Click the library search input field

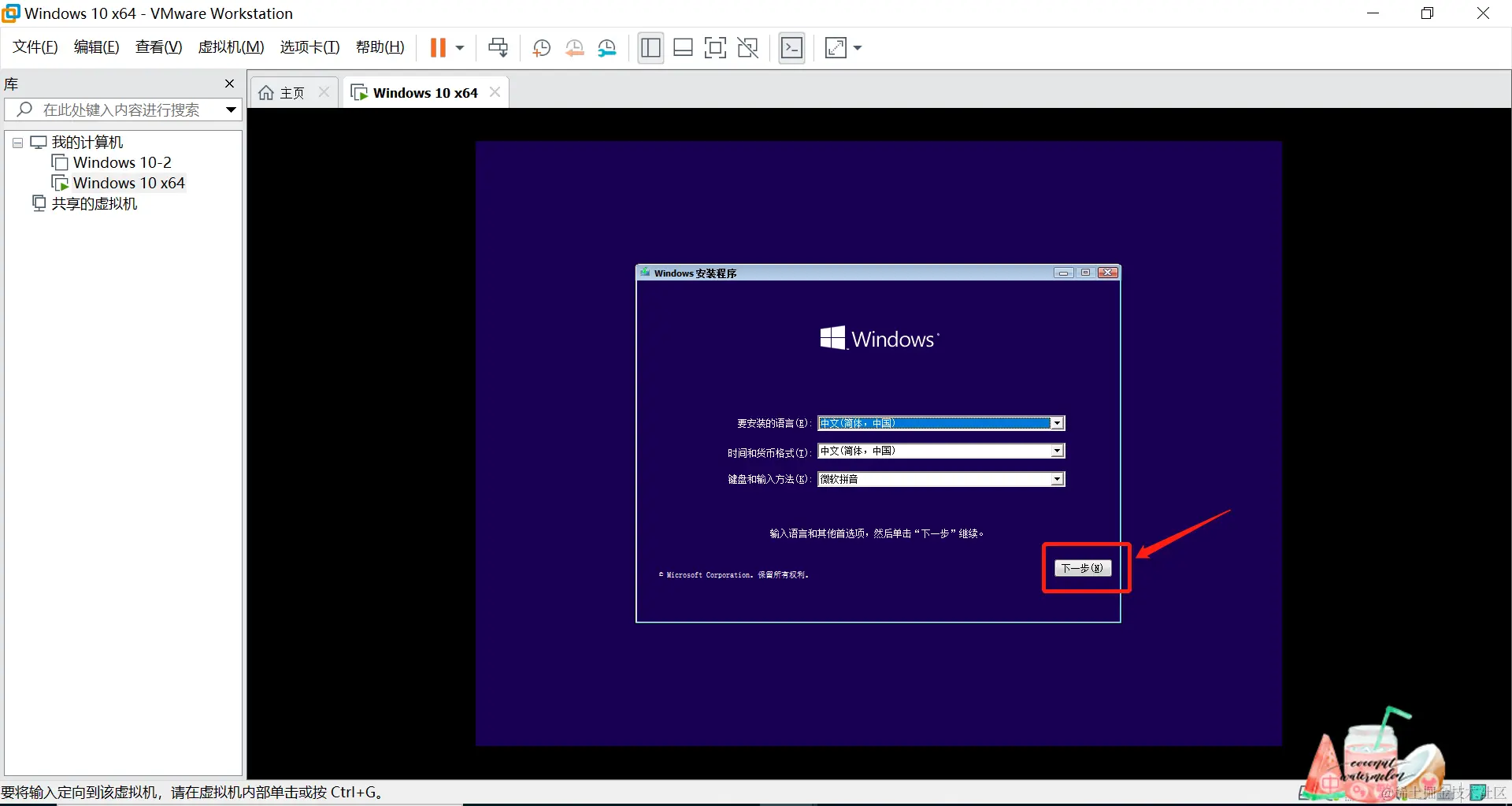click(121, 110)
